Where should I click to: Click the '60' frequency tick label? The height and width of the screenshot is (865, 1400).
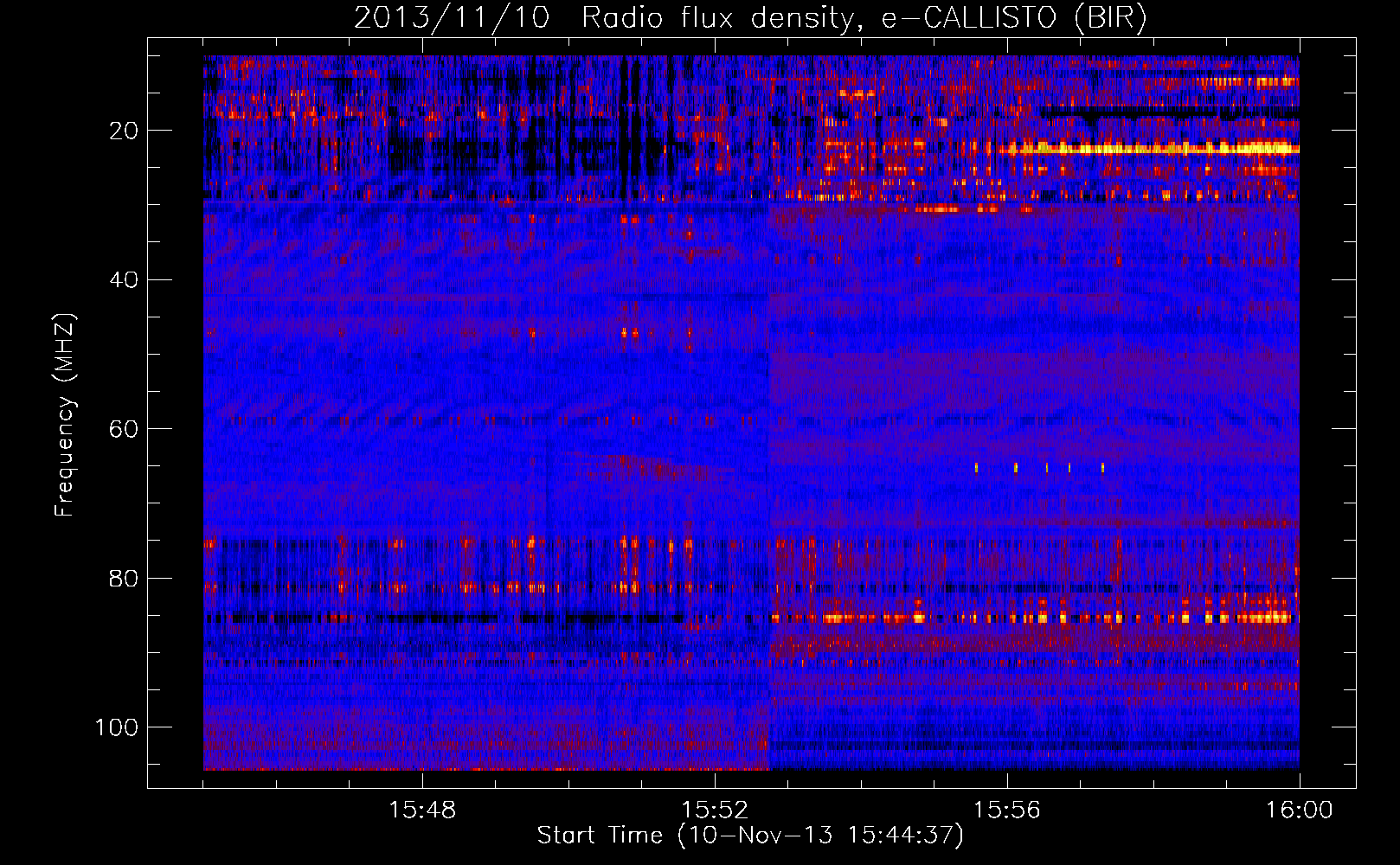125,429
